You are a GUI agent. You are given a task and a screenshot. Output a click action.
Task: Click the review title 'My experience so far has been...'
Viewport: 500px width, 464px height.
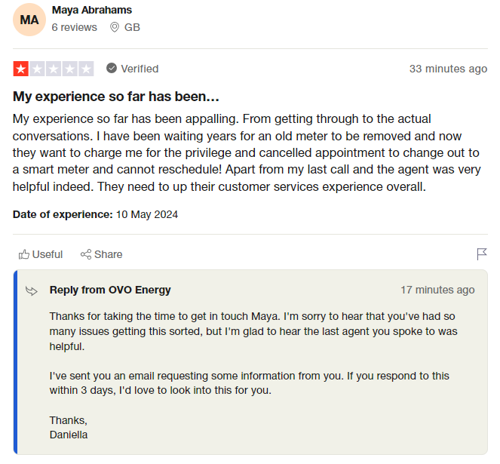tap(116, 97)
